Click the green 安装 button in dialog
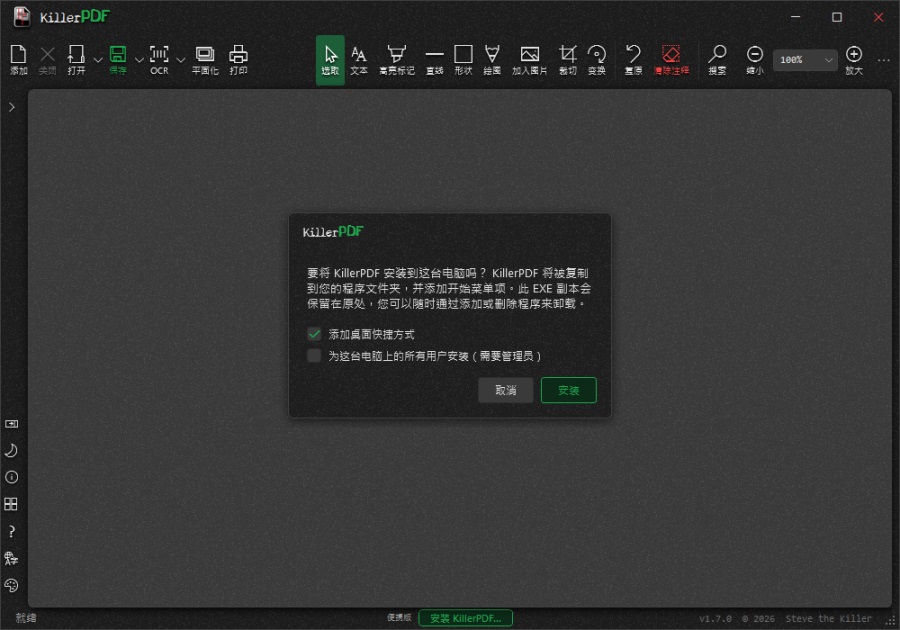 click(x=569, y=390)
